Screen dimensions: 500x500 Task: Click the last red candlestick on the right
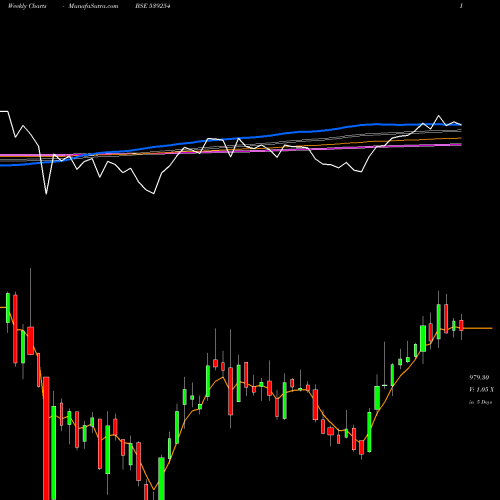point(461,325)
